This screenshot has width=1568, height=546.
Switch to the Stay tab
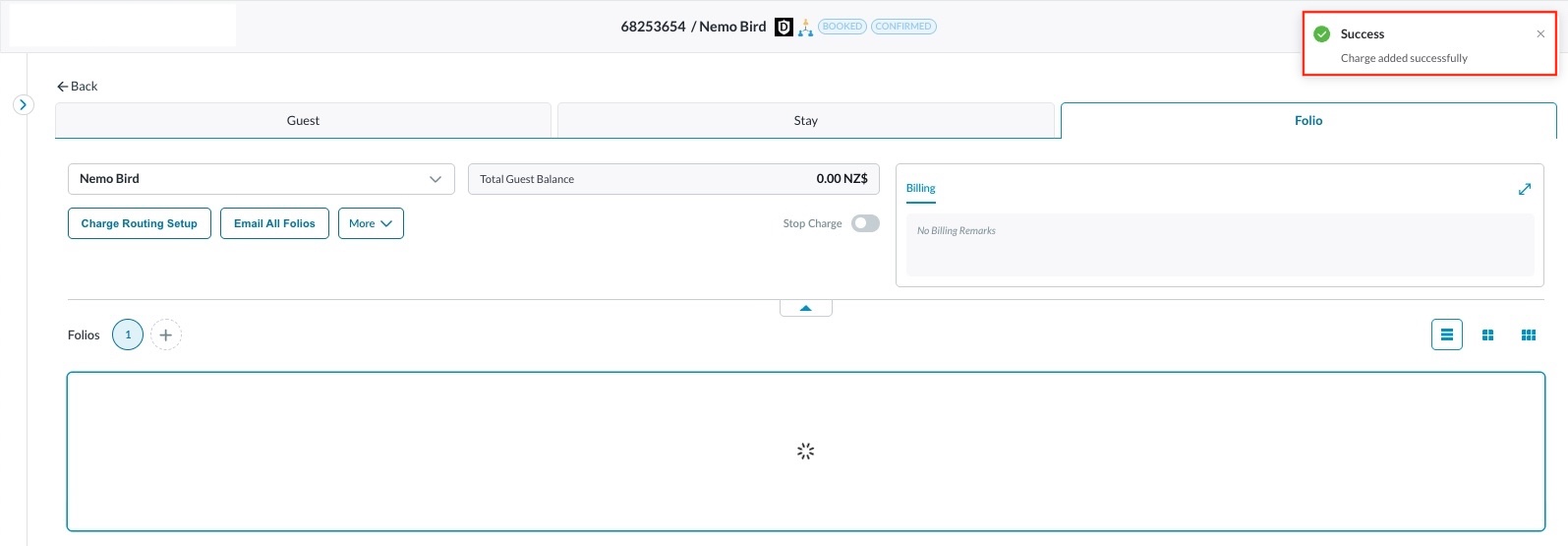click(805, 121)
